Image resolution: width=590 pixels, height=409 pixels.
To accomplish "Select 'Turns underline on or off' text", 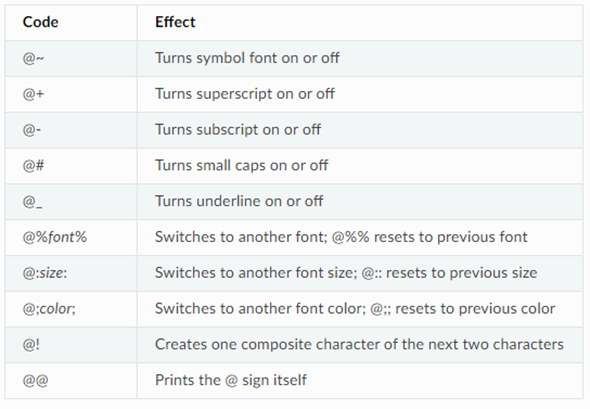I will pyautogui.click(x=239, y=201).
